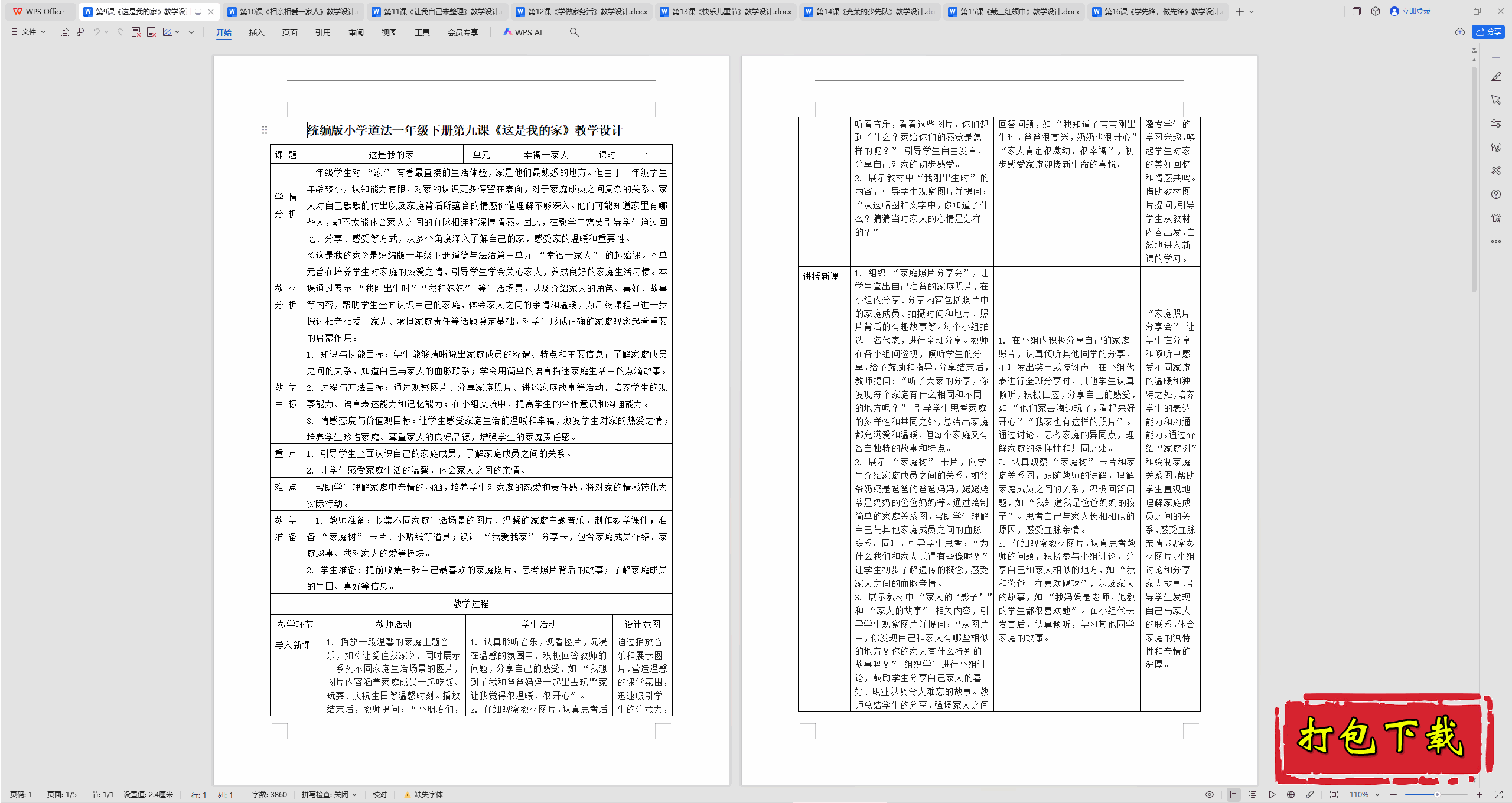The image size is (1512, 803).
Task: Click the second red document convert icon
Action: click(151, 32)
